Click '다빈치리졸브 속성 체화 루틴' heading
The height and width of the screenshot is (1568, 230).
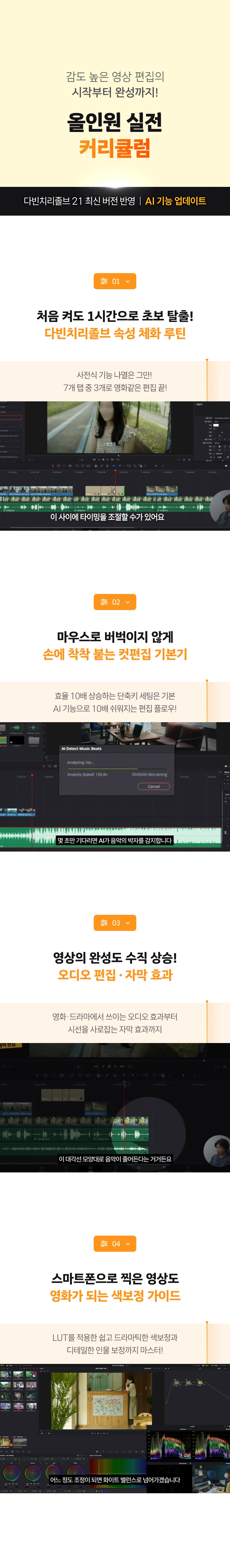coord(115,333)
